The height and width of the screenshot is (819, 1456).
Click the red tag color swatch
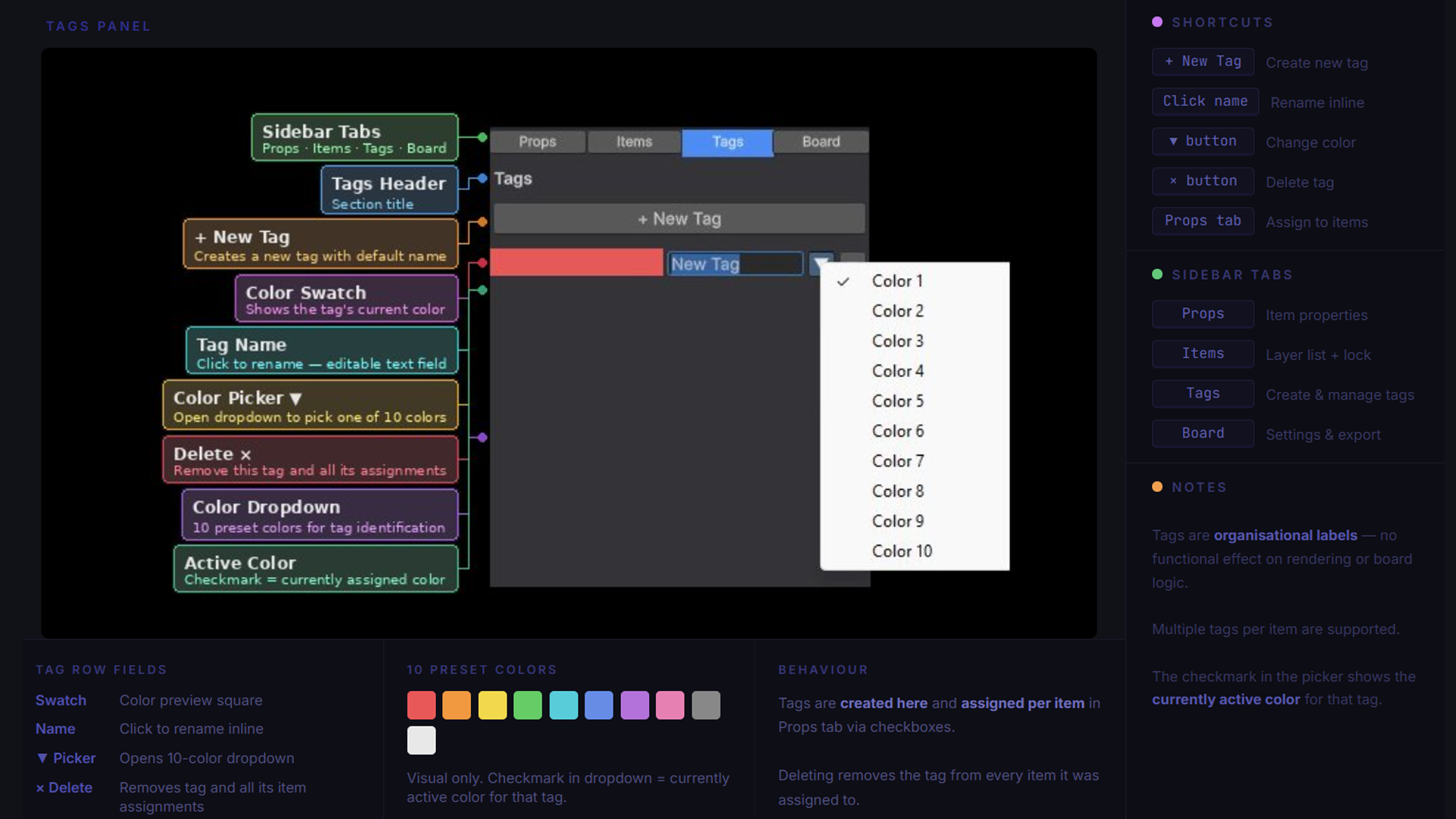coord(576,262)
